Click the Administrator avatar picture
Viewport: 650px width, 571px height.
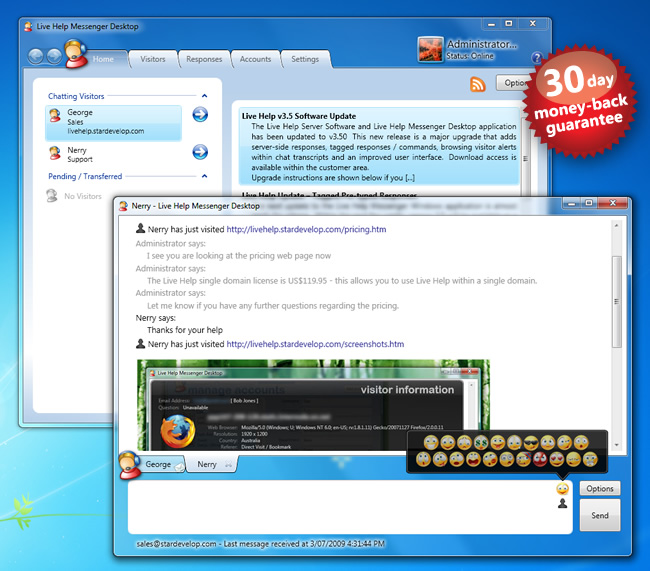point(430,49)
